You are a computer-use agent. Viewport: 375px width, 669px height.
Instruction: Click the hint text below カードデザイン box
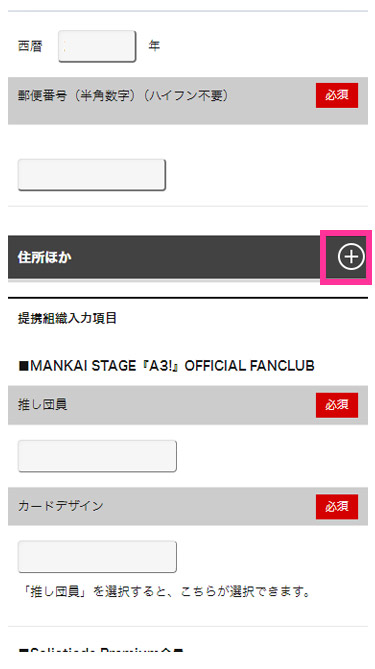[165, 592]
